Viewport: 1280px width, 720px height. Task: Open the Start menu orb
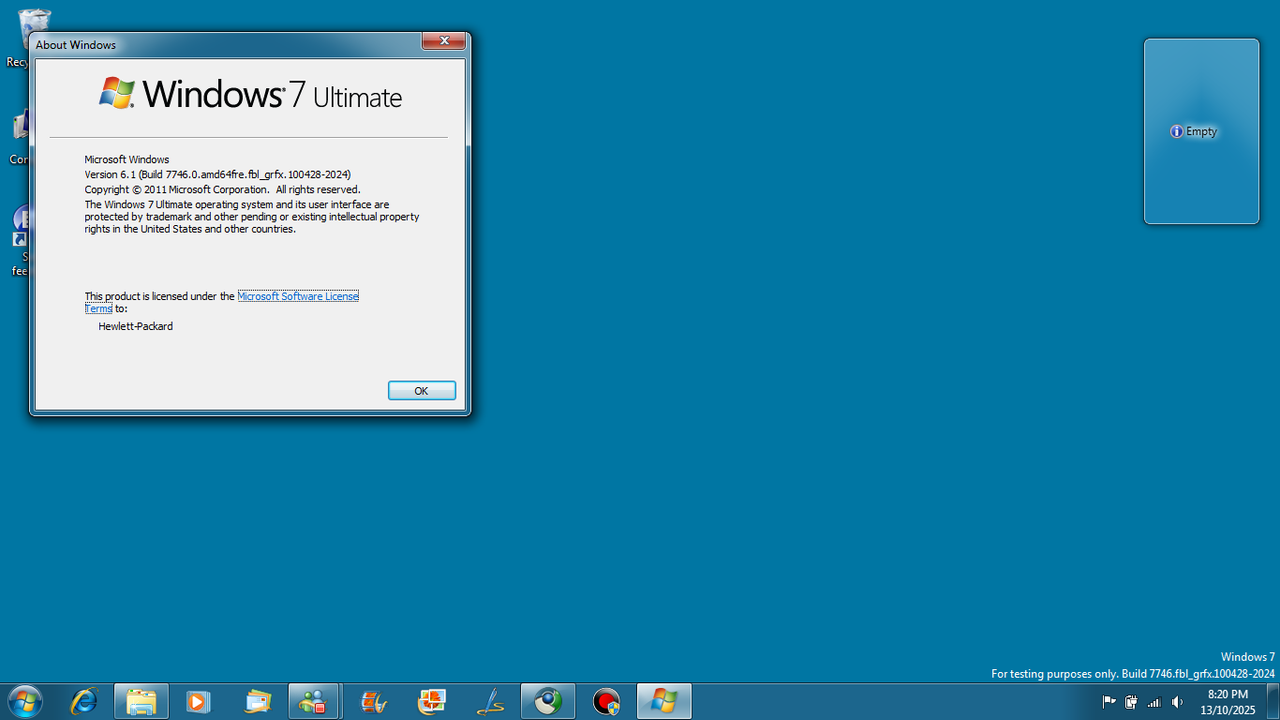click(x=25, y=702)
